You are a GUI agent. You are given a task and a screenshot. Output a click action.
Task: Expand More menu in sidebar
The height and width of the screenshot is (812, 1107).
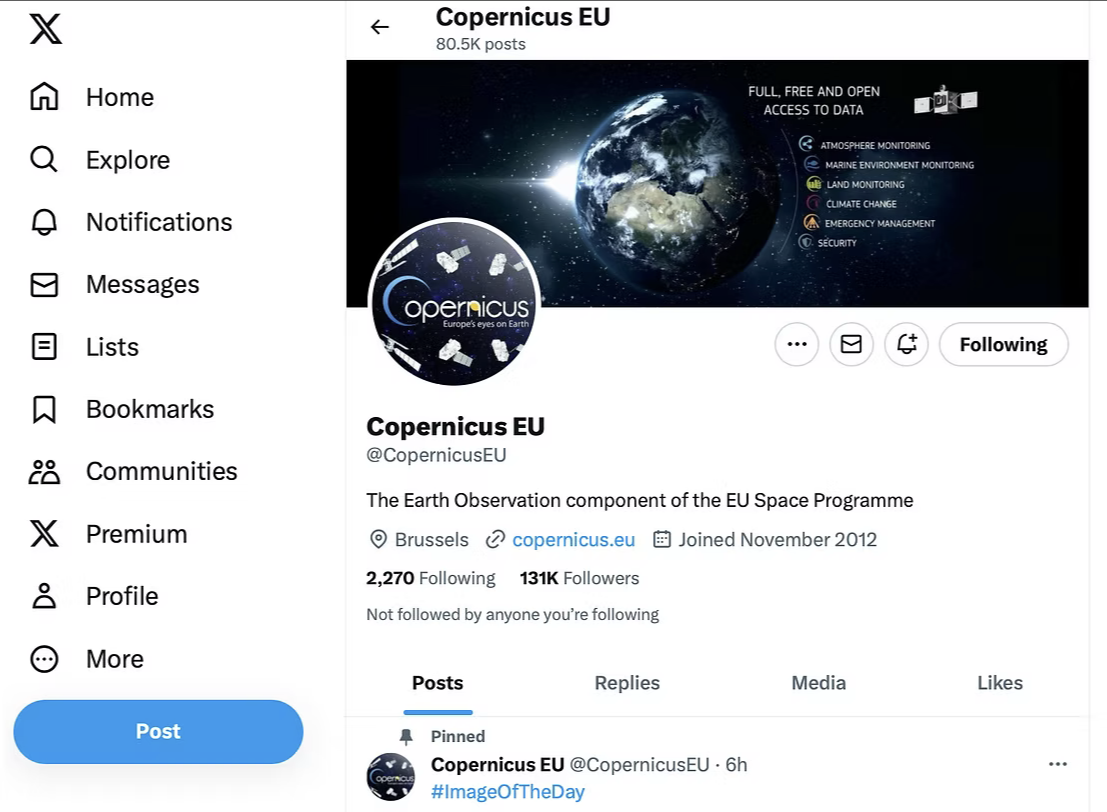tap(44, 659)
